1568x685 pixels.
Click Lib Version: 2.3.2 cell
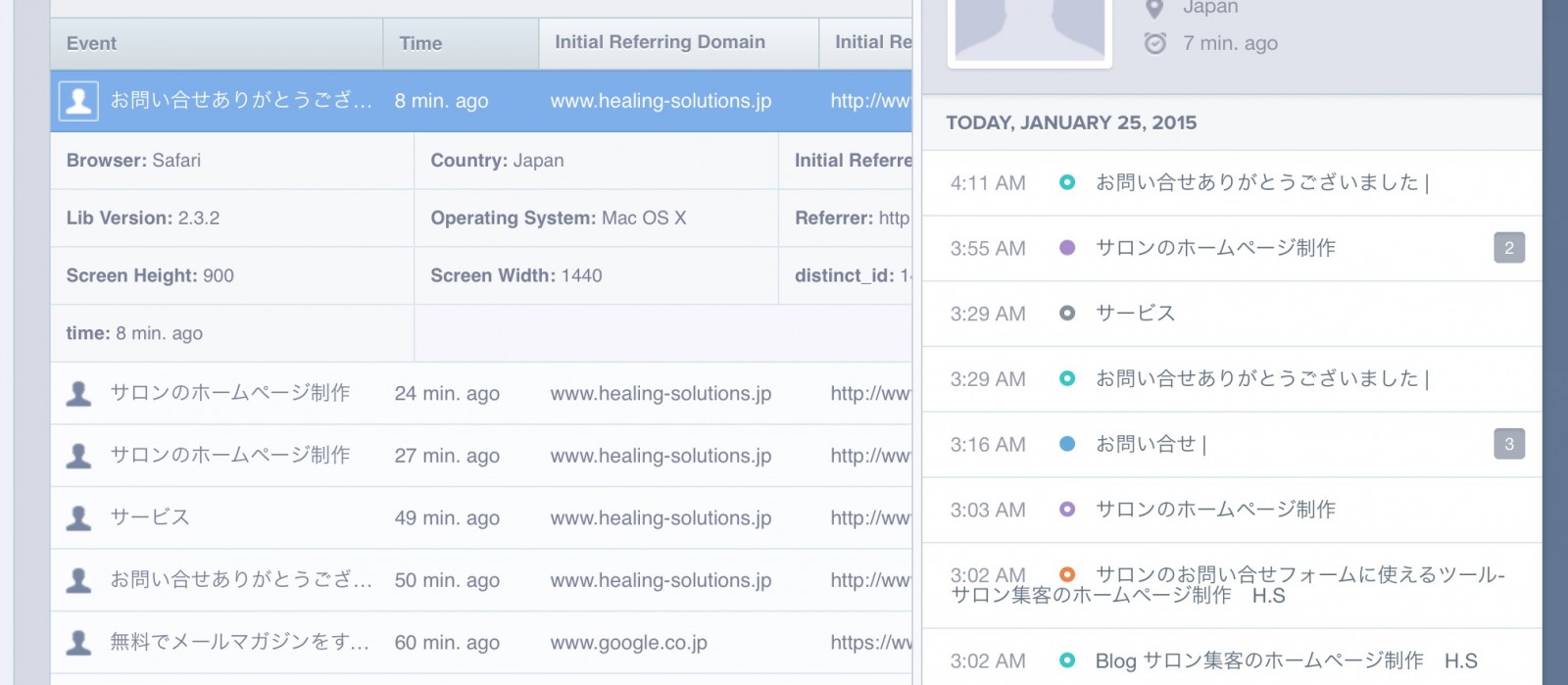232,218
